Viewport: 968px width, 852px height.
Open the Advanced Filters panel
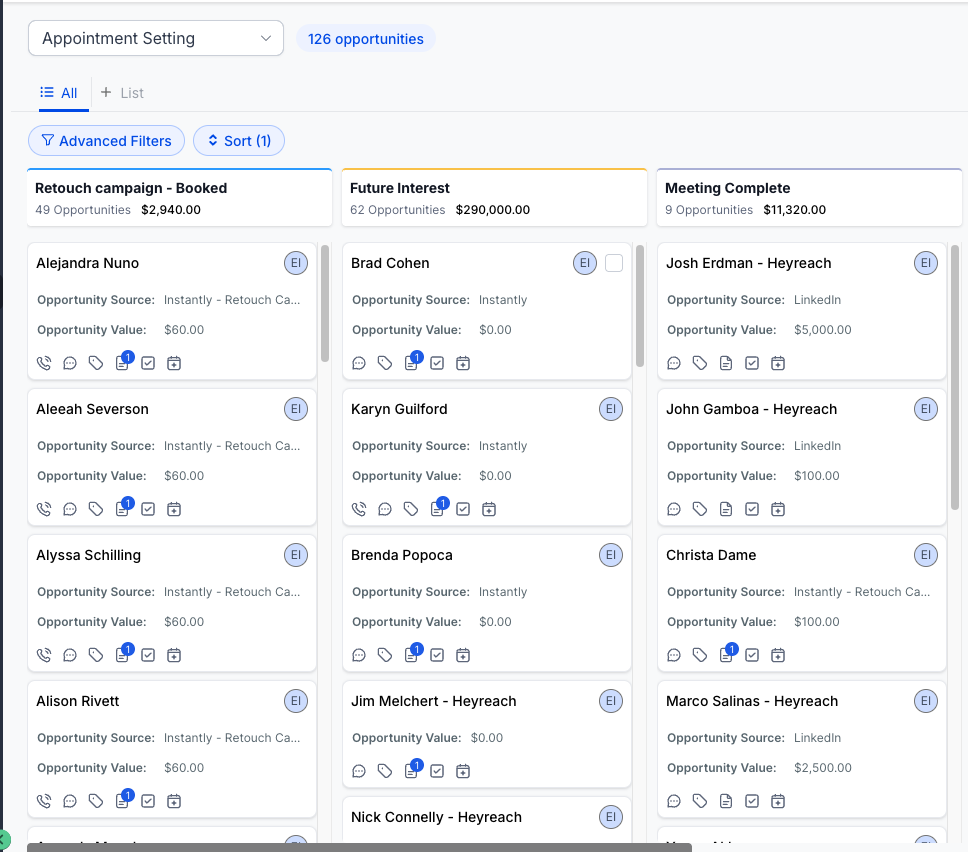pos(106,141)
